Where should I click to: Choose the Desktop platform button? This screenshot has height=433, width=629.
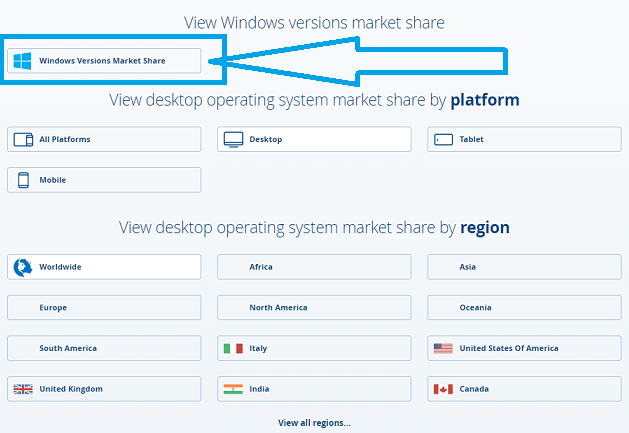[314, 139]
